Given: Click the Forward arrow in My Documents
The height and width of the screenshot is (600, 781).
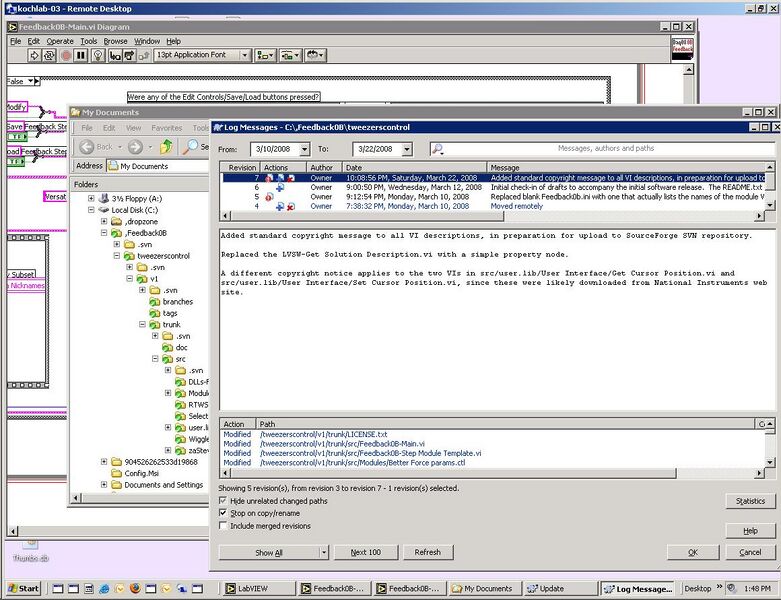Looking at the screenshot, I should click(x=135, y=147).
